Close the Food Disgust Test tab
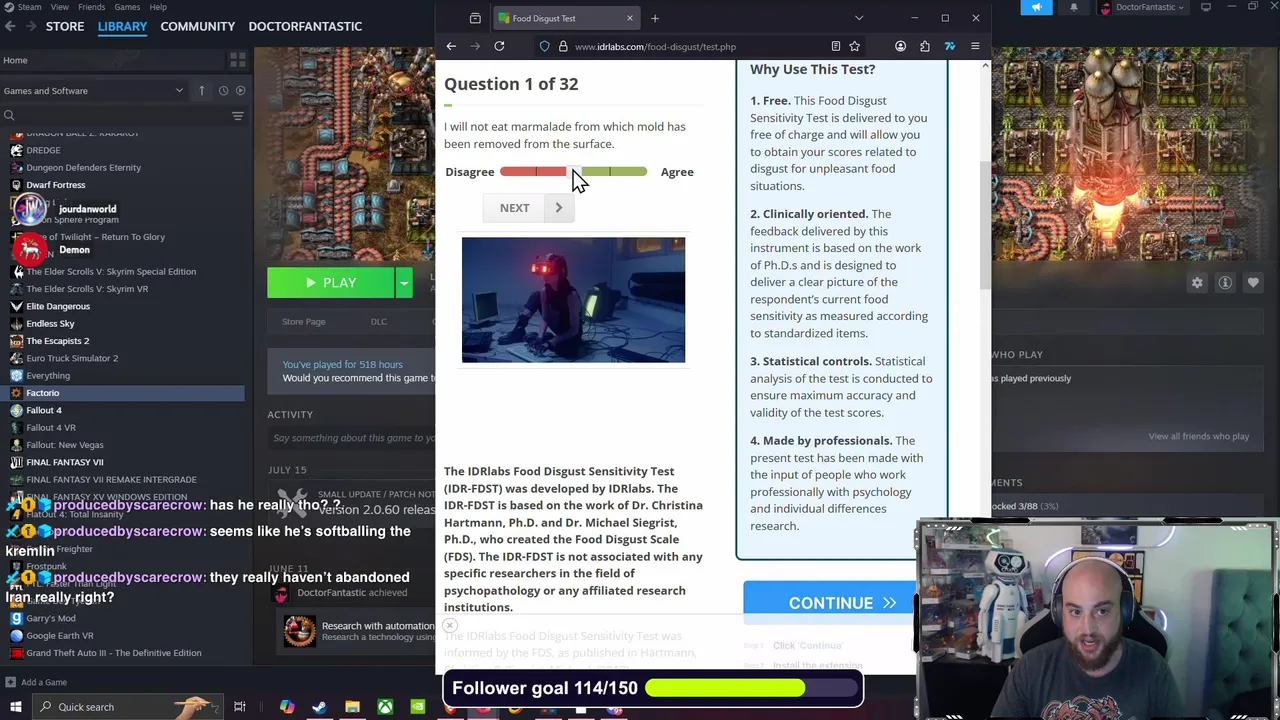The width and height of the screenshot is (1280, 720). pos(630,18)
